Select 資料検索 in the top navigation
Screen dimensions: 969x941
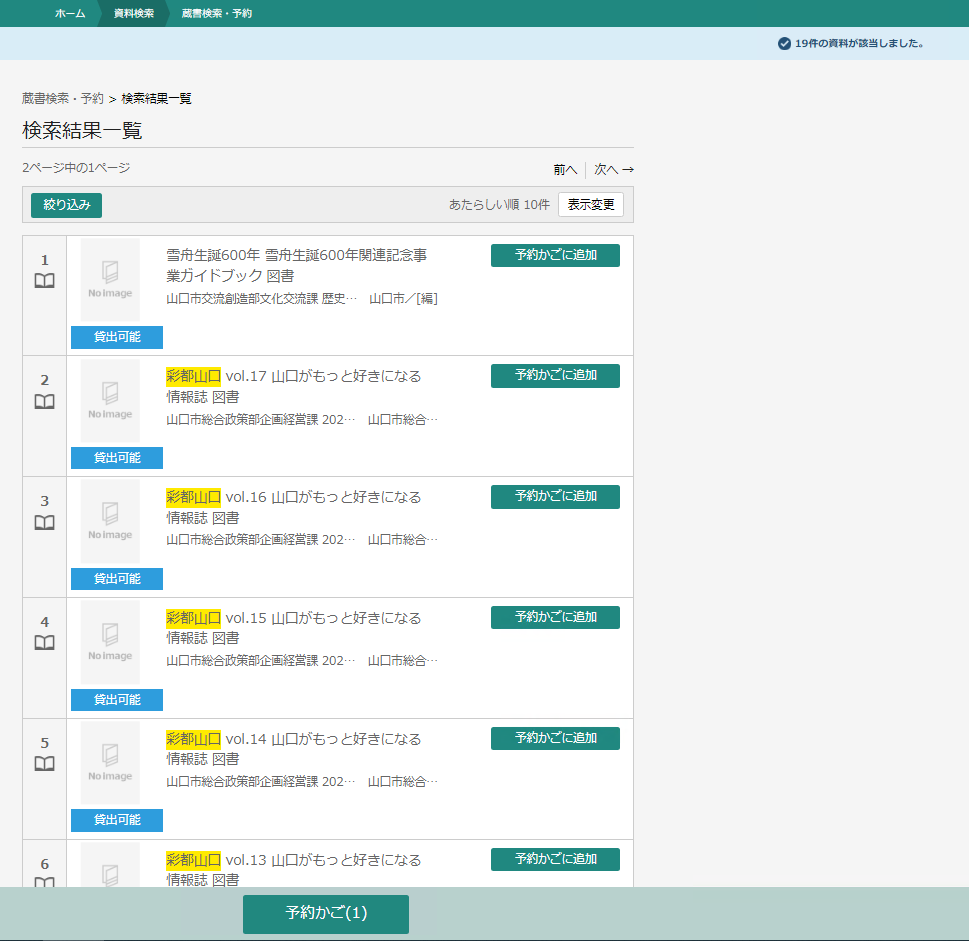click(x=134, y=13)
